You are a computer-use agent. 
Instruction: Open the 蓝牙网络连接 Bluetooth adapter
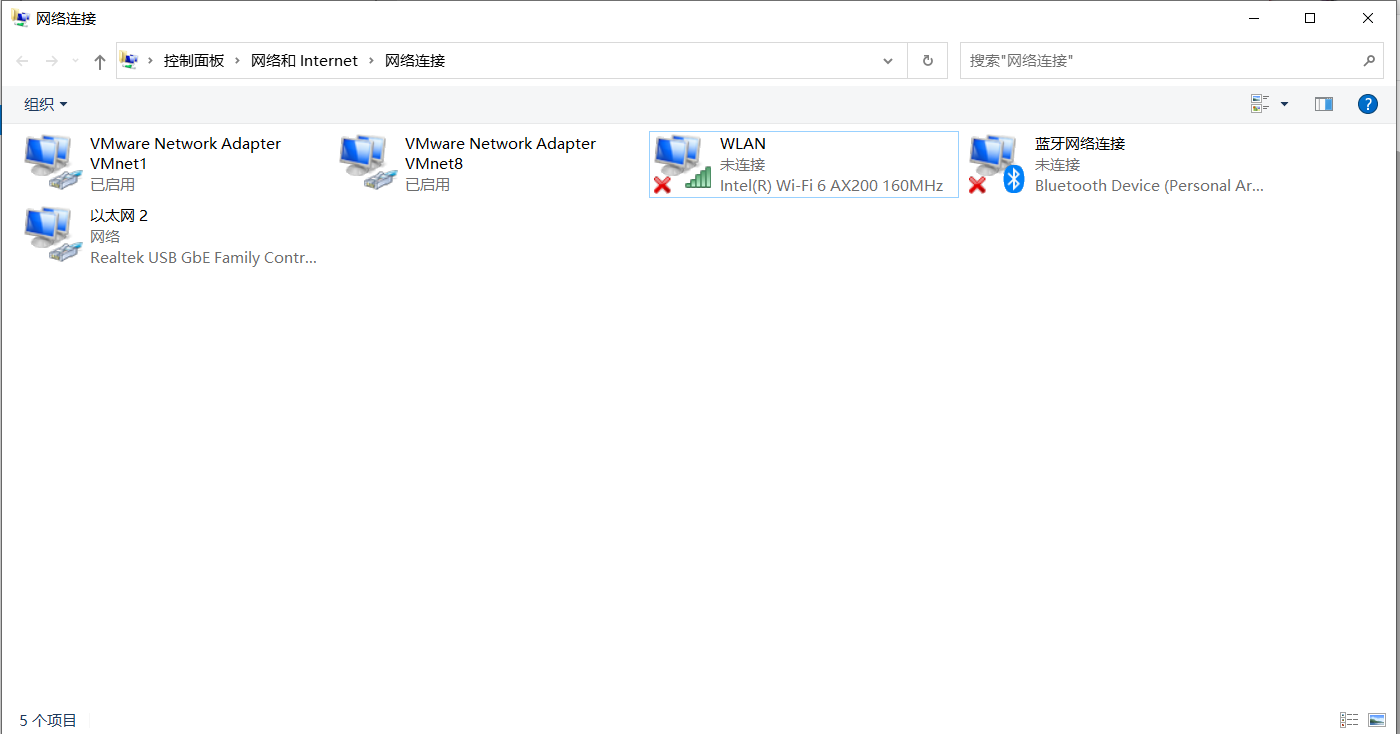point(1079,143)
